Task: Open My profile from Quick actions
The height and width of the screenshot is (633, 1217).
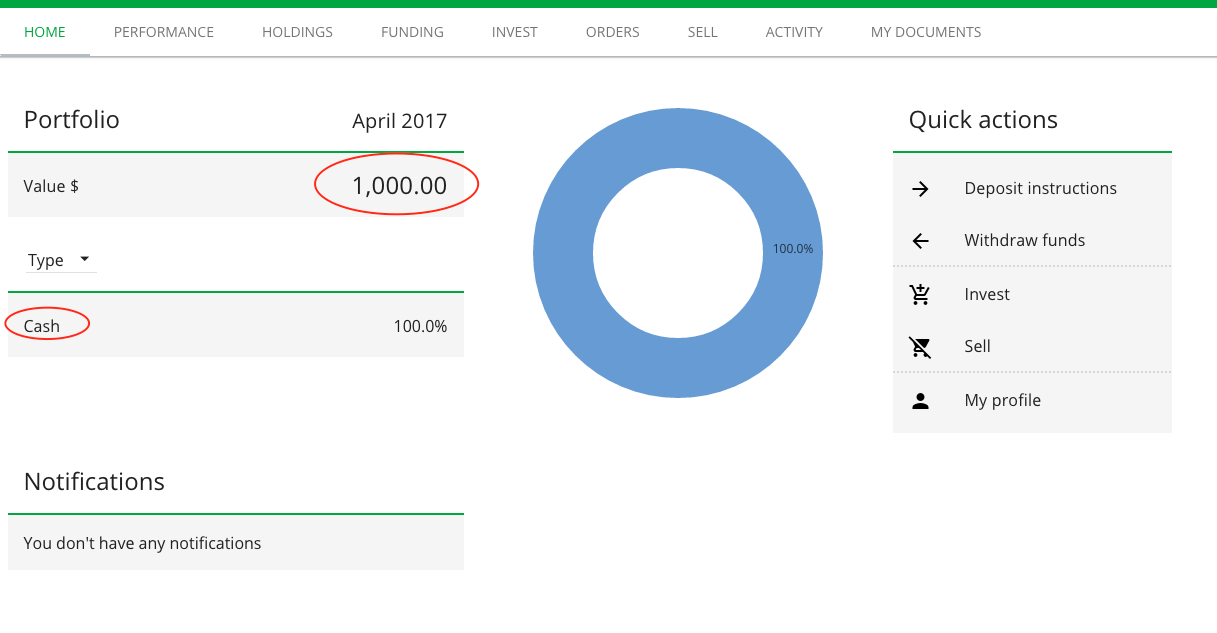Action: [1002, 401]
